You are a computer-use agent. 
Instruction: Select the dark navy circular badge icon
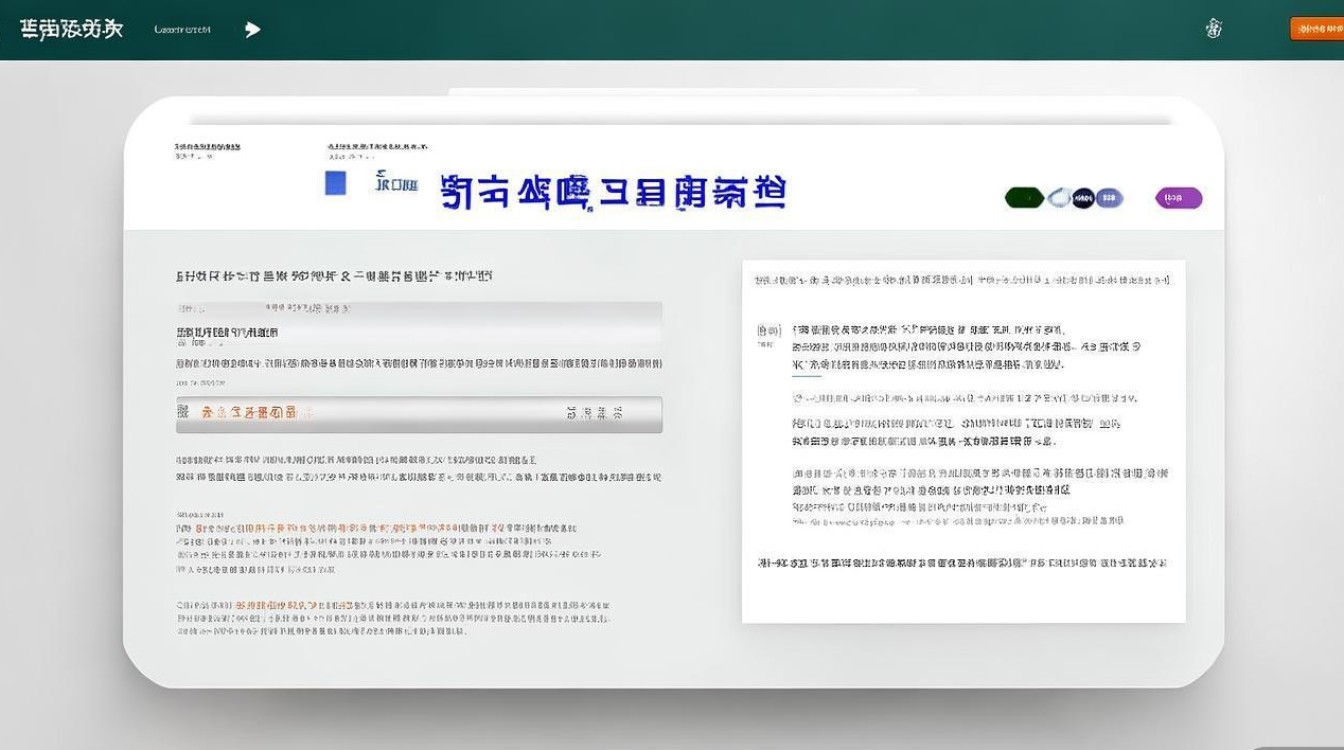tap(1083, 198)
